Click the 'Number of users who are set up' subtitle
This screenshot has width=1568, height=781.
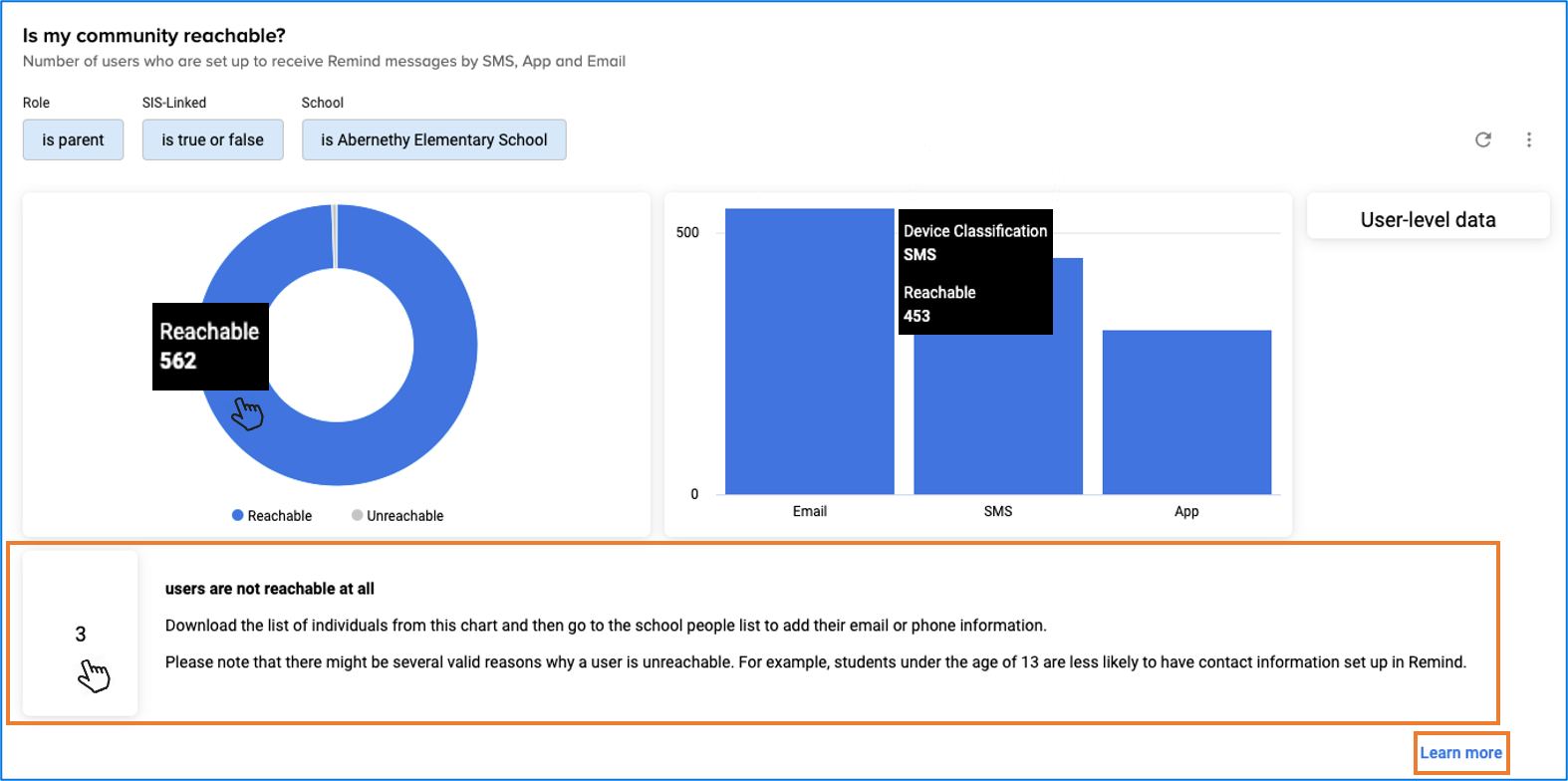pos(324,61)
